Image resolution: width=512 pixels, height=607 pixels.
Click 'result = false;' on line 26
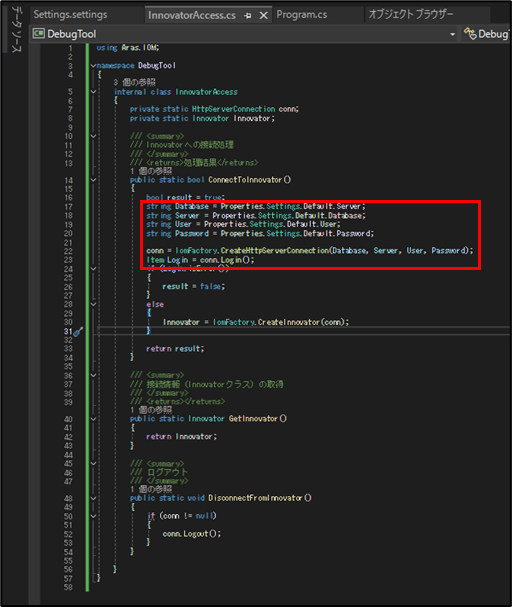193,286
